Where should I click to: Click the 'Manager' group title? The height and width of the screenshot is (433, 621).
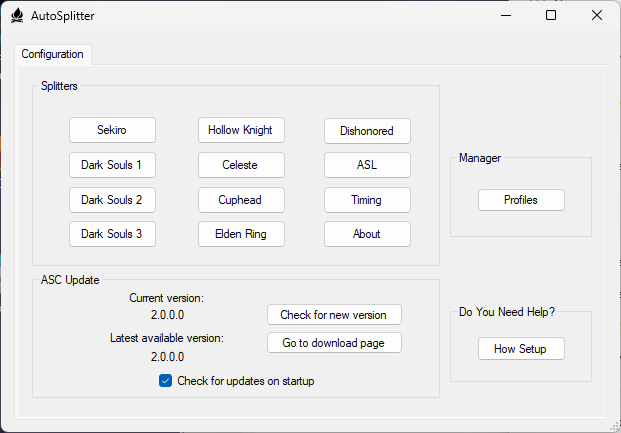(x=480, y=158)
